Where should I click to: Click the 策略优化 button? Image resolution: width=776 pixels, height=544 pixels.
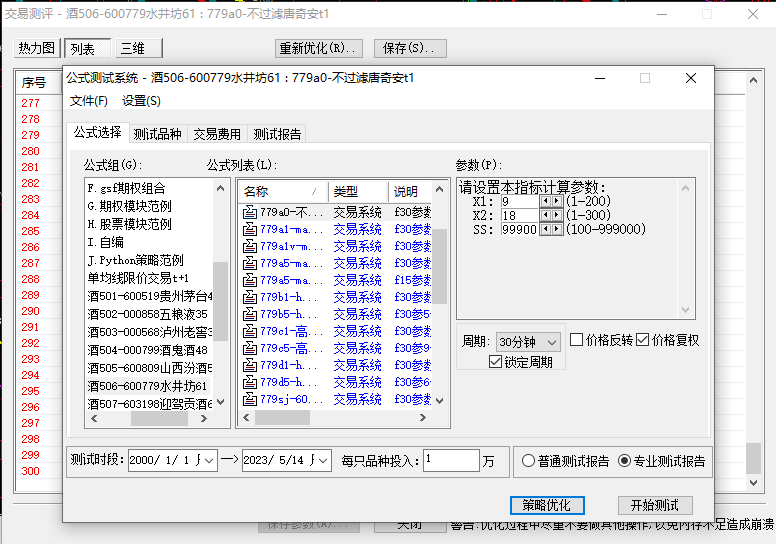pos(547,505)
